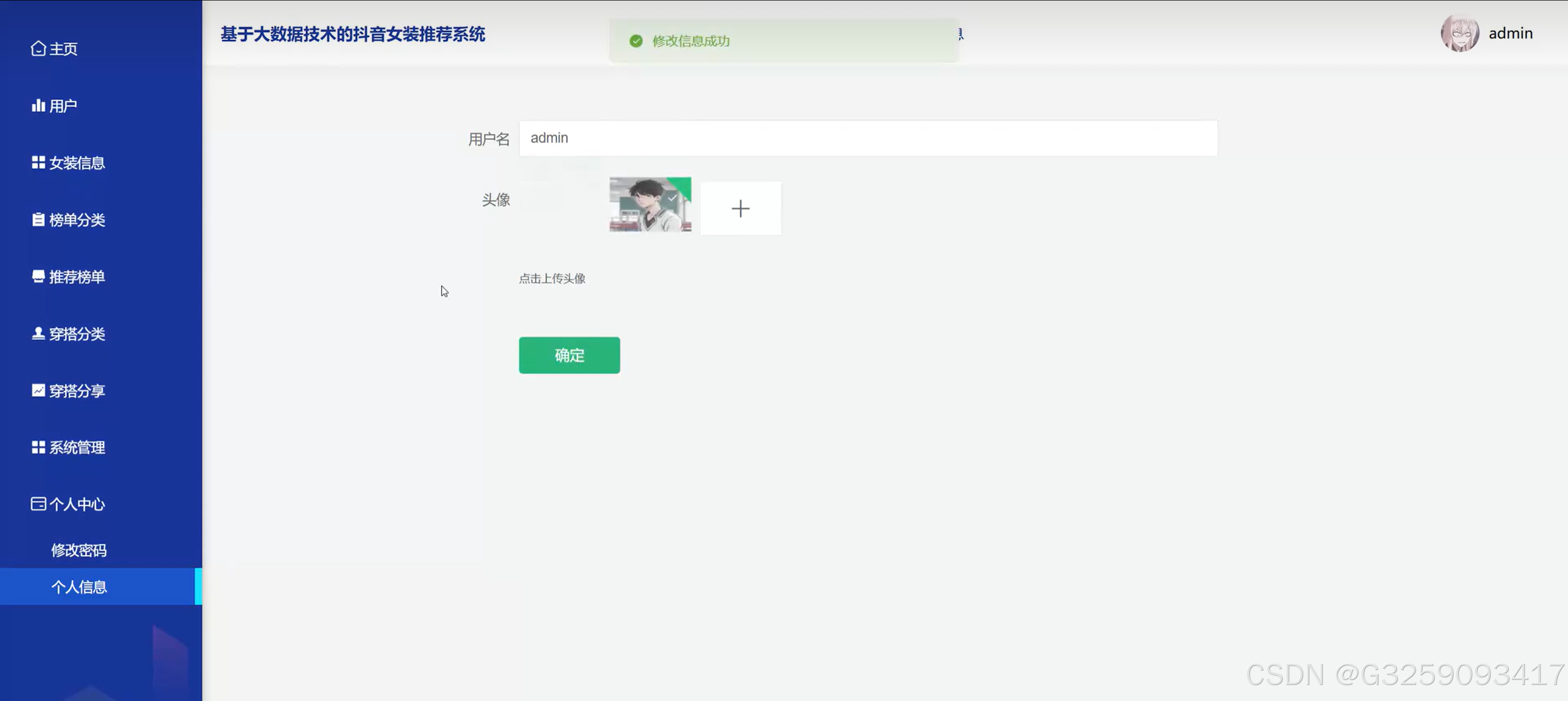Click the admin username in header
This screenshot has height=701, width=1568.
[1511, 34]
